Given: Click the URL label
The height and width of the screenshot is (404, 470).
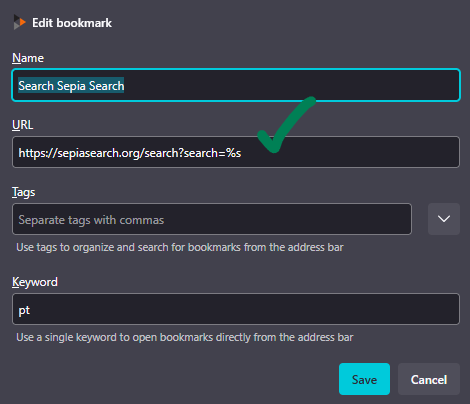Looking at the screenshot, I should tap(23, 125).
